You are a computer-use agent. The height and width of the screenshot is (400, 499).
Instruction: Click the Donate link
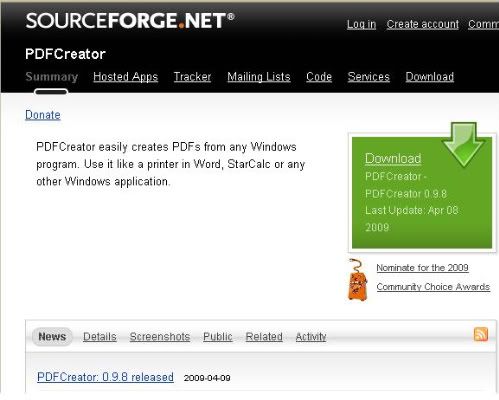(x=43, y=115)
